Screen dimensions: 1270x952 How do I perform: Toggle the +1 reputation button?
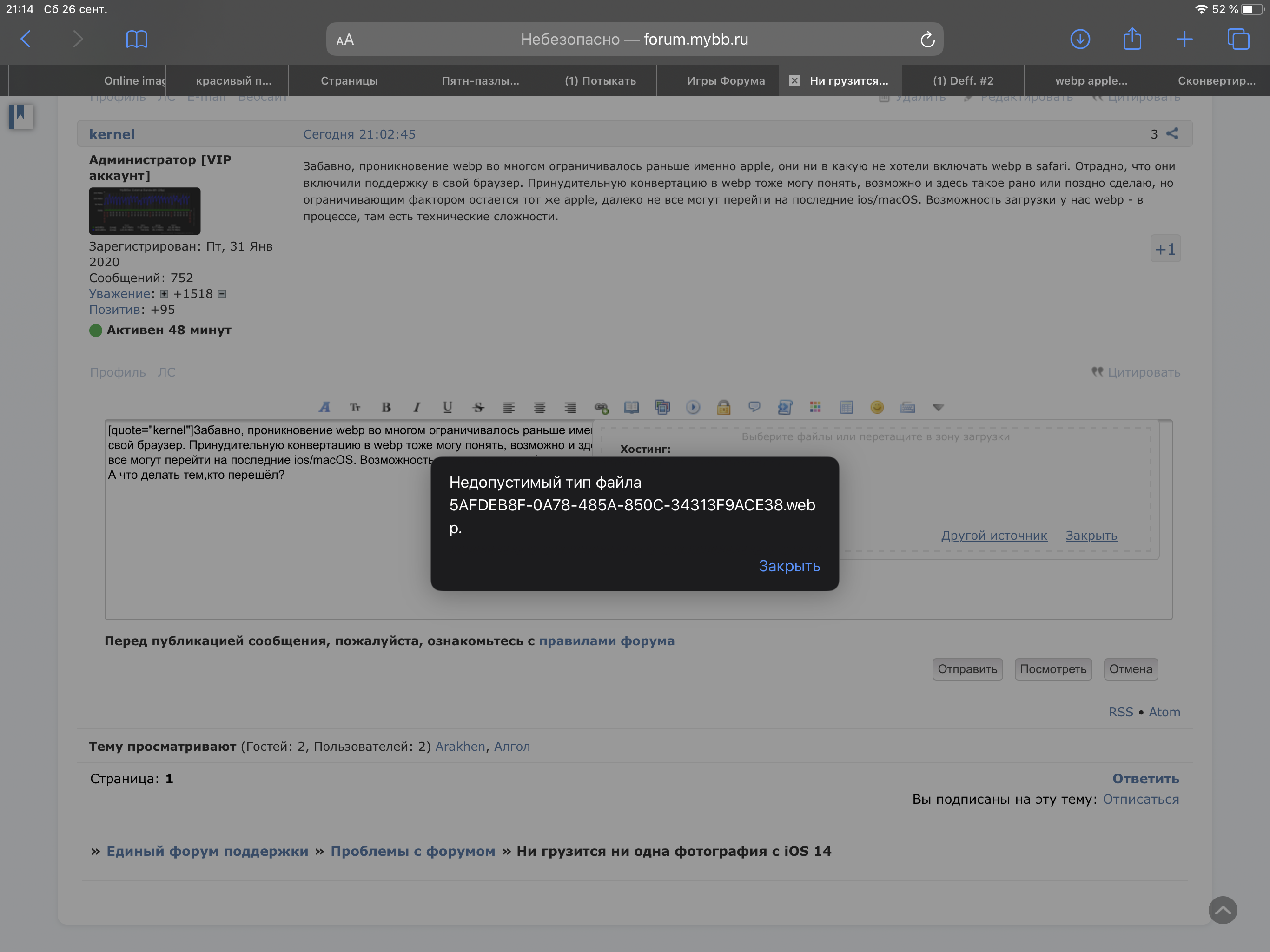(1165, 249)
